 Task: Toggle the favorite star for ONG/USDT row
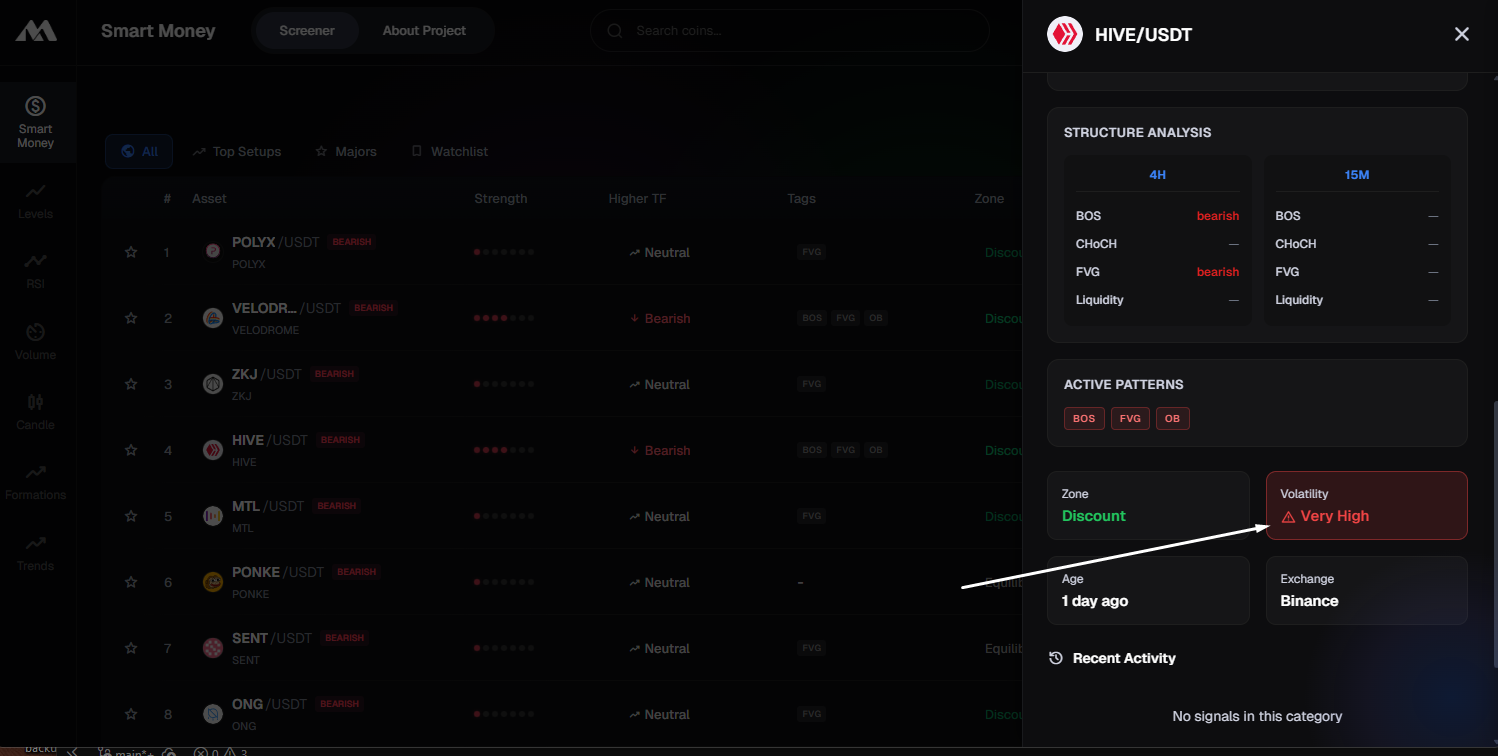(x=131, y=714)
